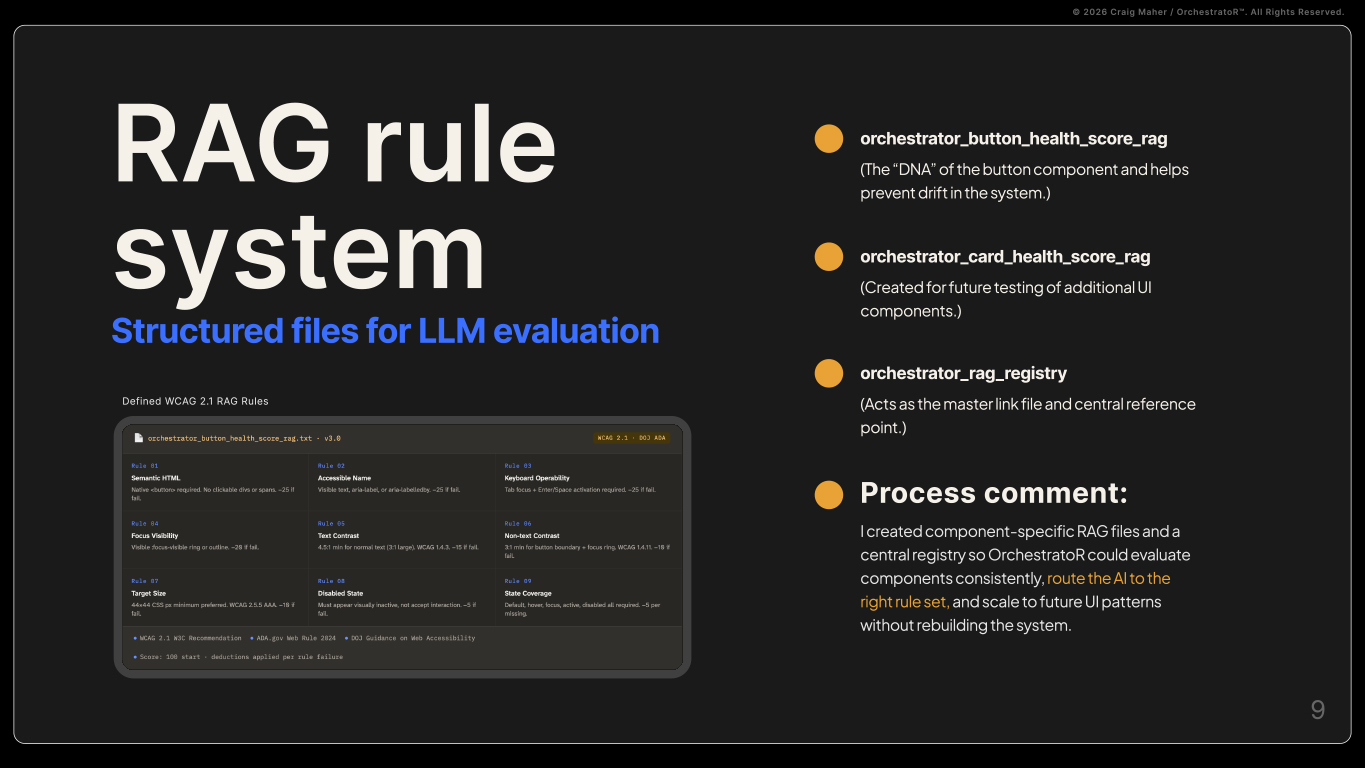Screen dimensions: 1365x768
Task: Select the Target Size rule heading
Action: pyautogui.click(x=149, y=594)
